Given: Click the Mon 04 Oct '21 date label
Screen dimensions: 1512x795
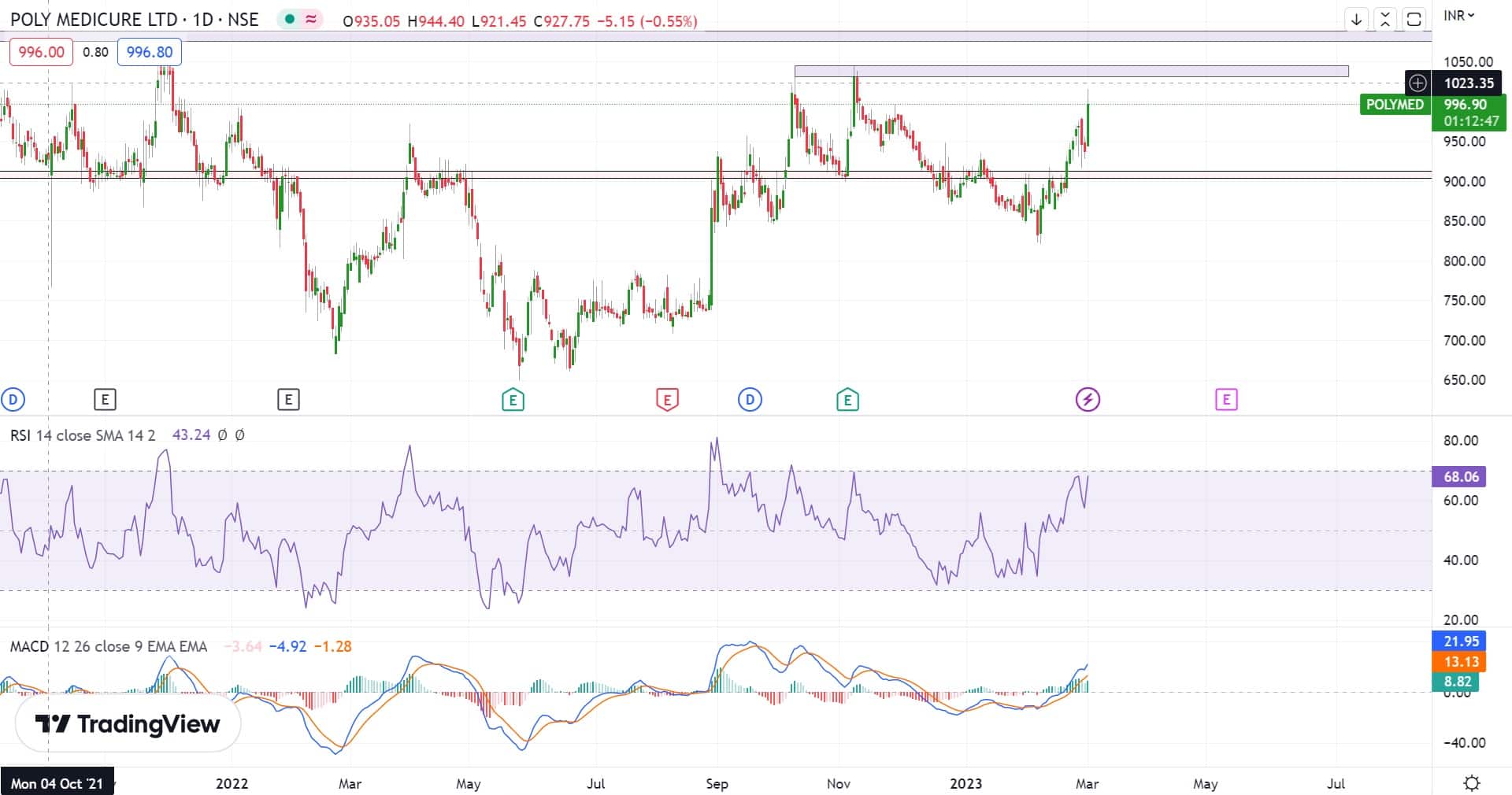Looking at the screenshot, I should (57, 784).
